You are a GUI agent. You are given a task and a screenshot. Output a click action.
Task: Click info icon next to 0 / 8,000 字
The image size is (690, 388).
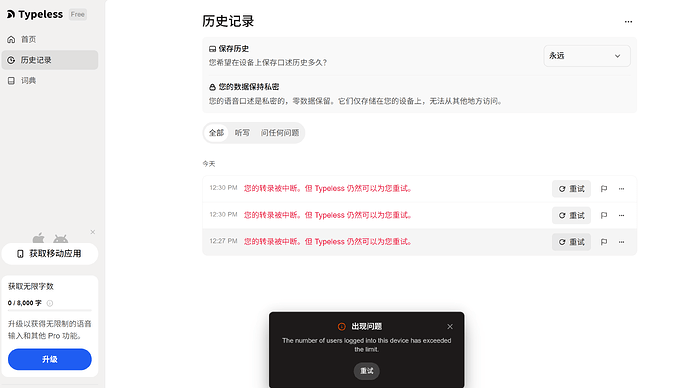pos(50,303)
